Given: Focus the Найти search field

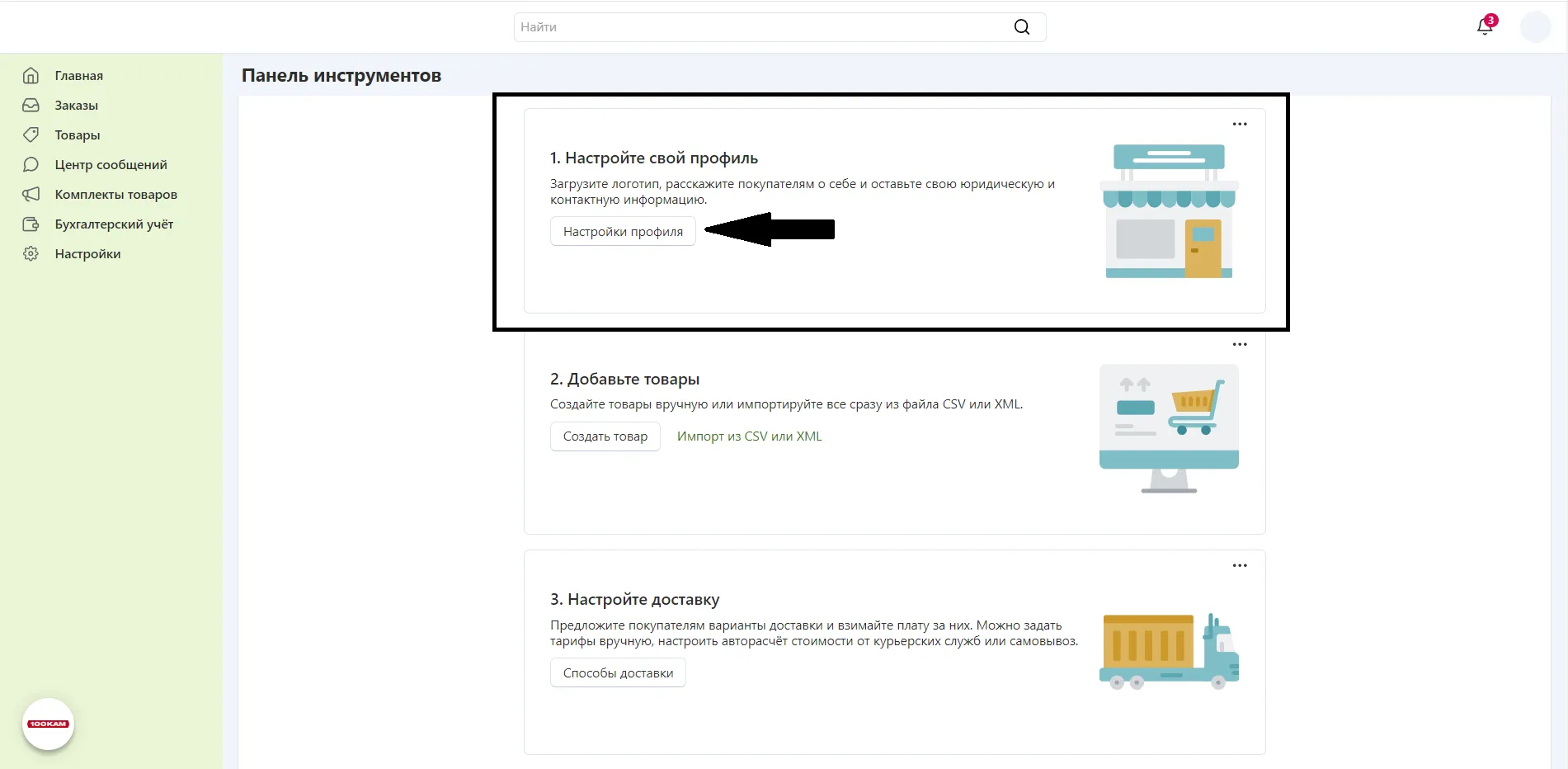Looking at the screenshot, I should pos(759,27).
